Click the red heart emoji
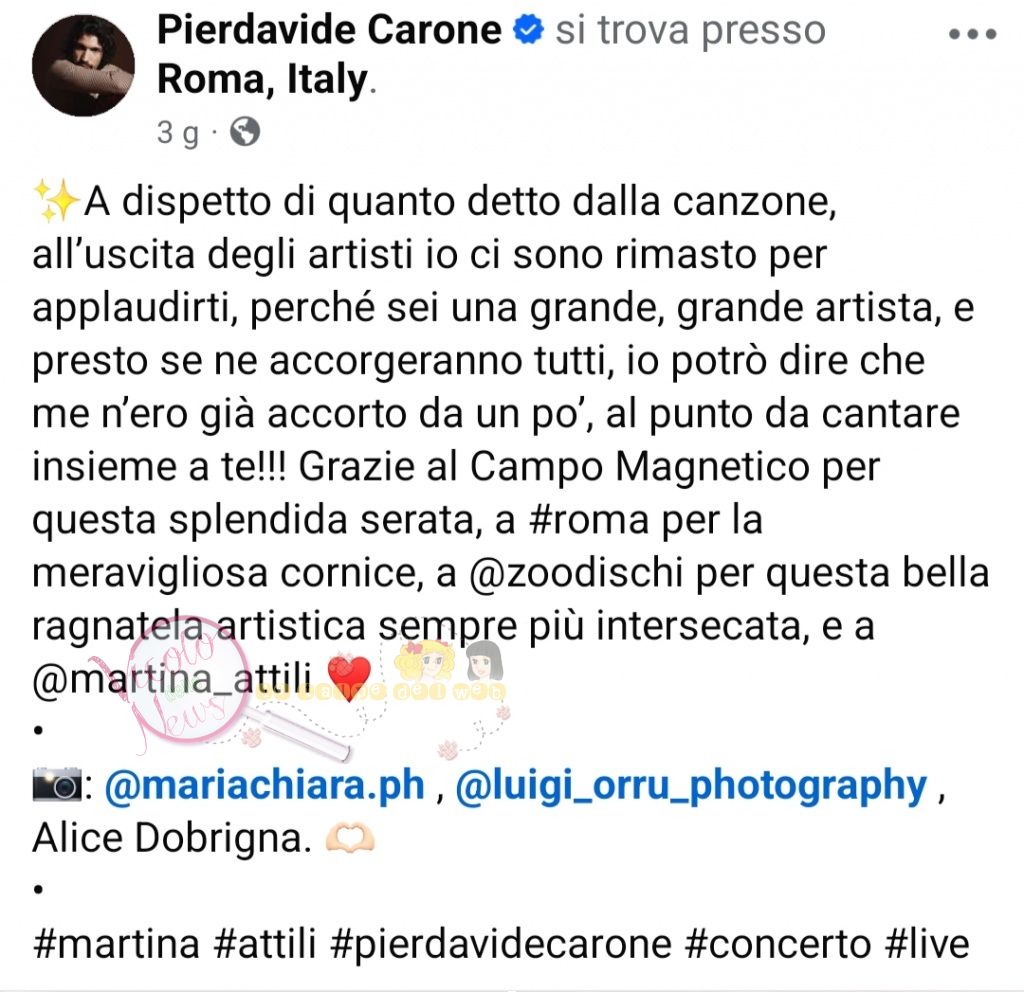 [x=349, y=679]
